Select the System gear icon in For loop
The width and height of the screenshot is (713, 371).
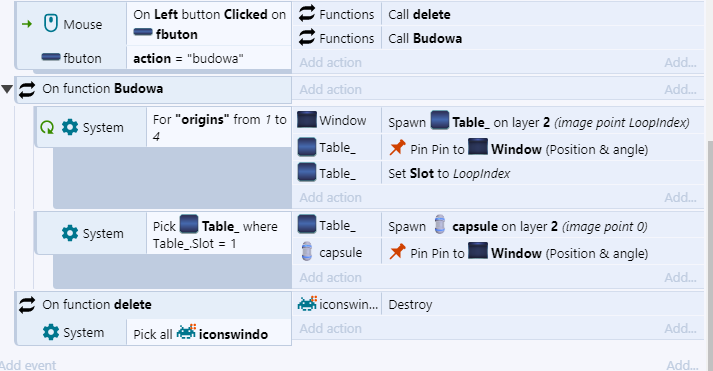[70, 127]
